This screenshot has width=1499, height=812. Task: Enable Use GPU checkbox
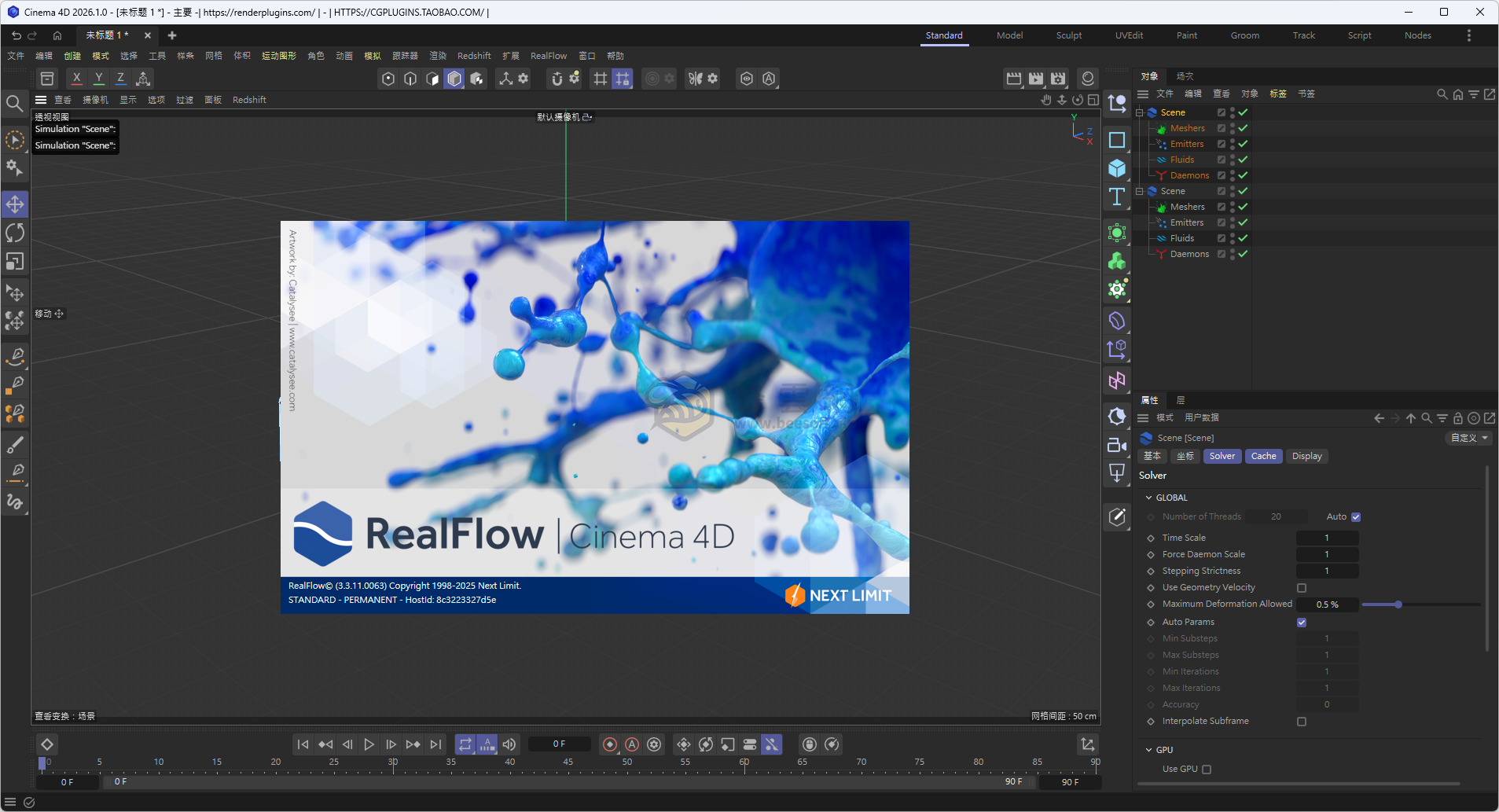tap(1207, 770)
